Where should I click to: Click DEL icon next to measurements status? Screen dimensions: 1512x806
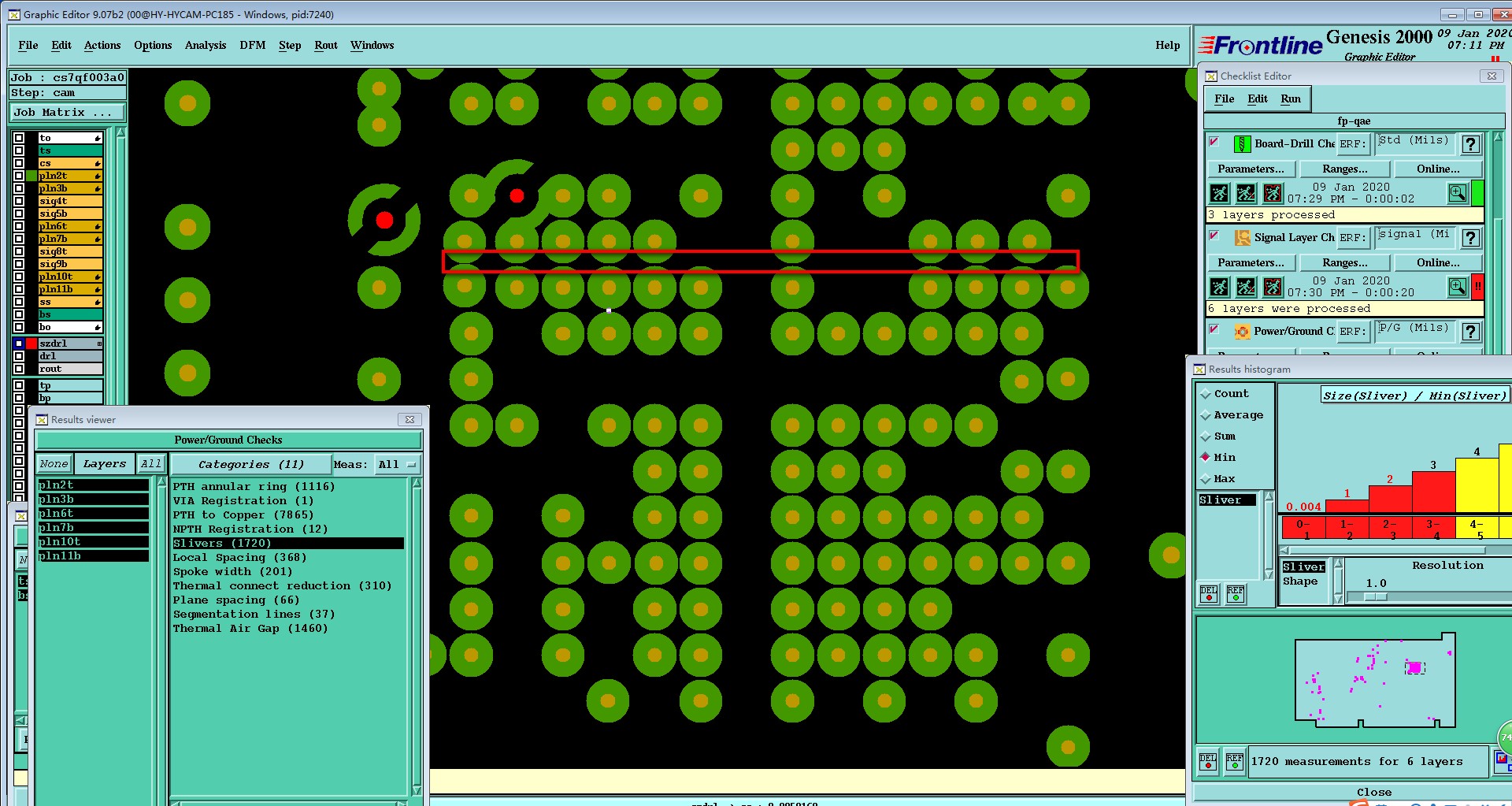point(1208,762)
